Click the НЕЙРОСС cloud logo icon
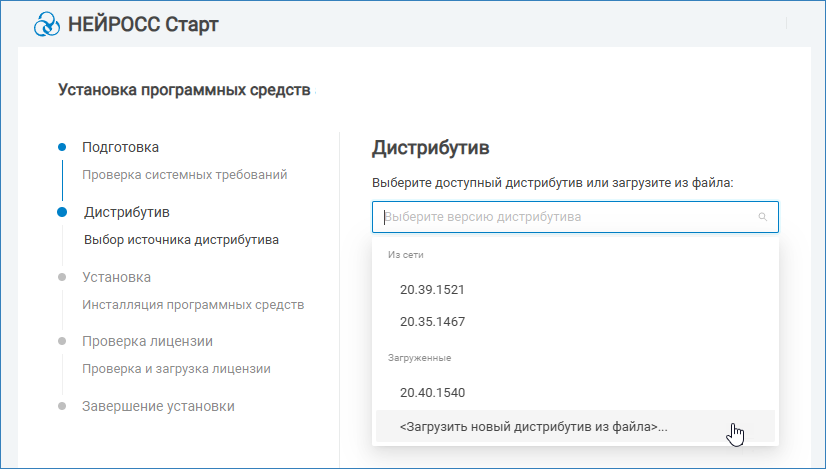 [47, 24]
